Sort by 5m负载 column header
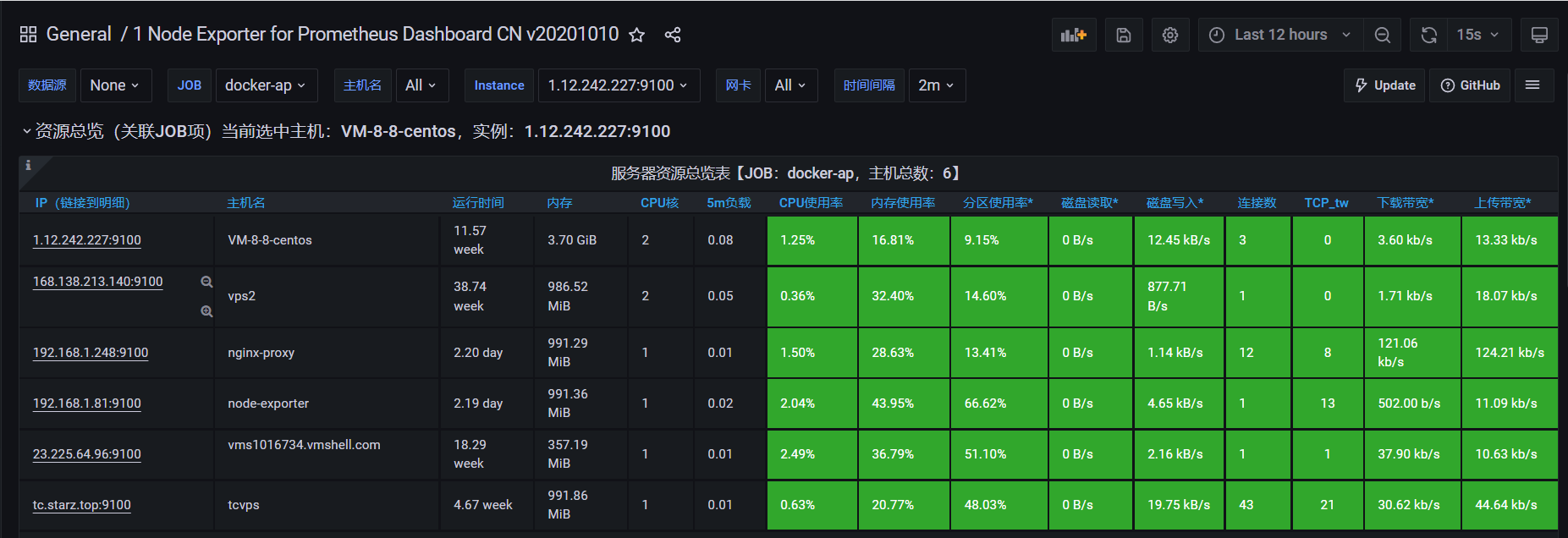 729,203
